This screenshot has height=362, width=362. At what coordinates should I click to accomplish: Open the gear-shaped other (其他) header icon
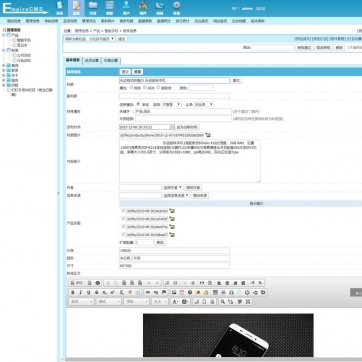177,8
